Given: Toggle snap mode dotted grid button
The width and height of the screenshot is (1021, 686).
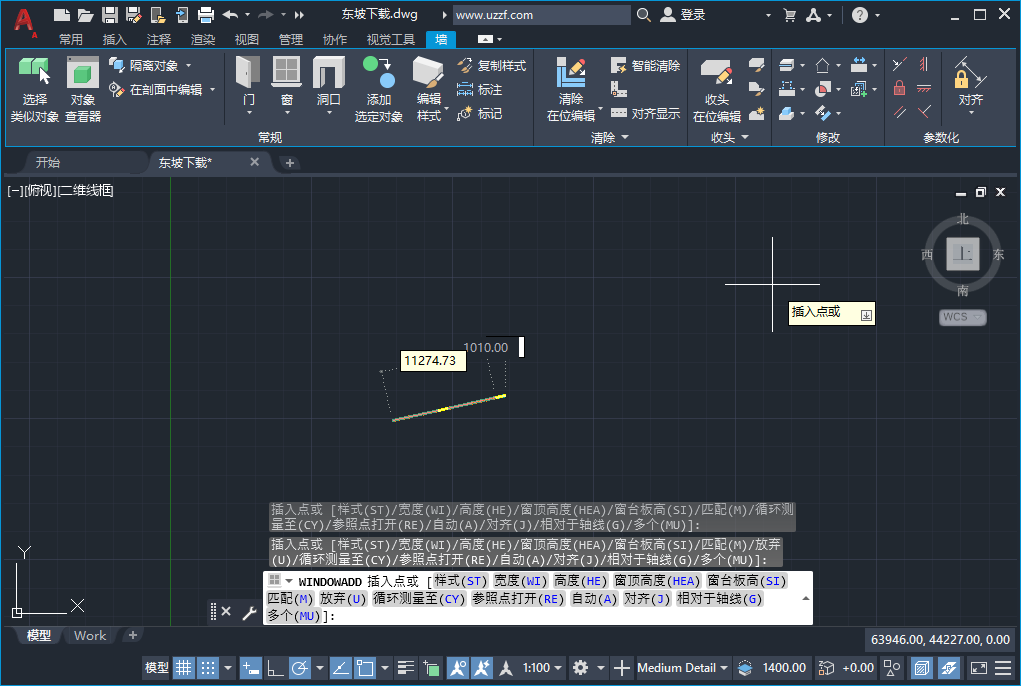Looking at the screenshot, I should tap(207, 668).
